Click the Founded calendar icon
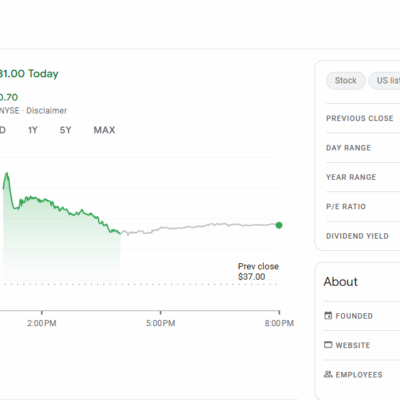 pyautogui.click(x=328, y=315)
